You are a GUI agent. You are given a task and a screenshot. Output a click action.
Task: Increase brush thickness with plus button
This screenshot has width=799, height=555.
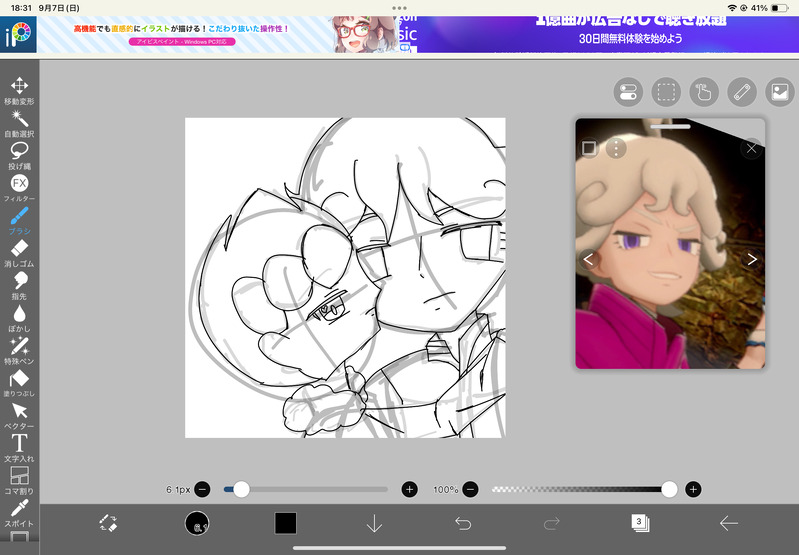tap(409, 490)
